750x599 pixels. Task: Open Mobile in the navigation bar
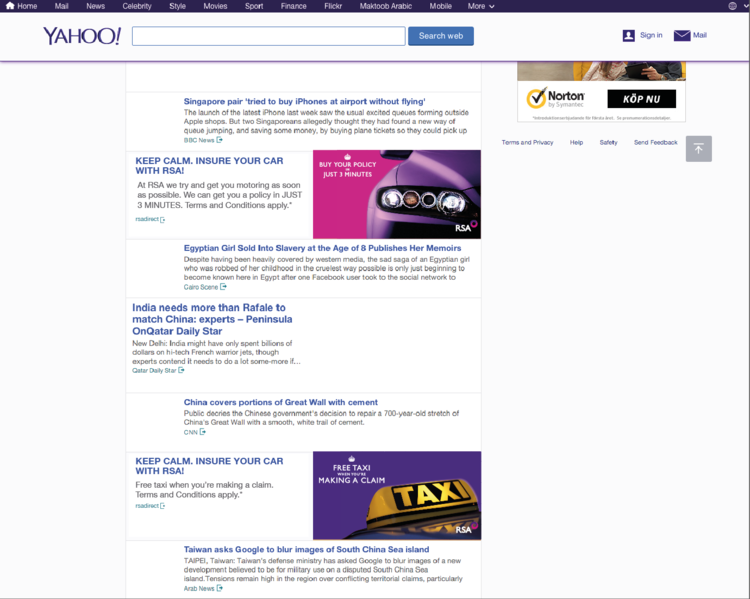click(x=441, y=6)
